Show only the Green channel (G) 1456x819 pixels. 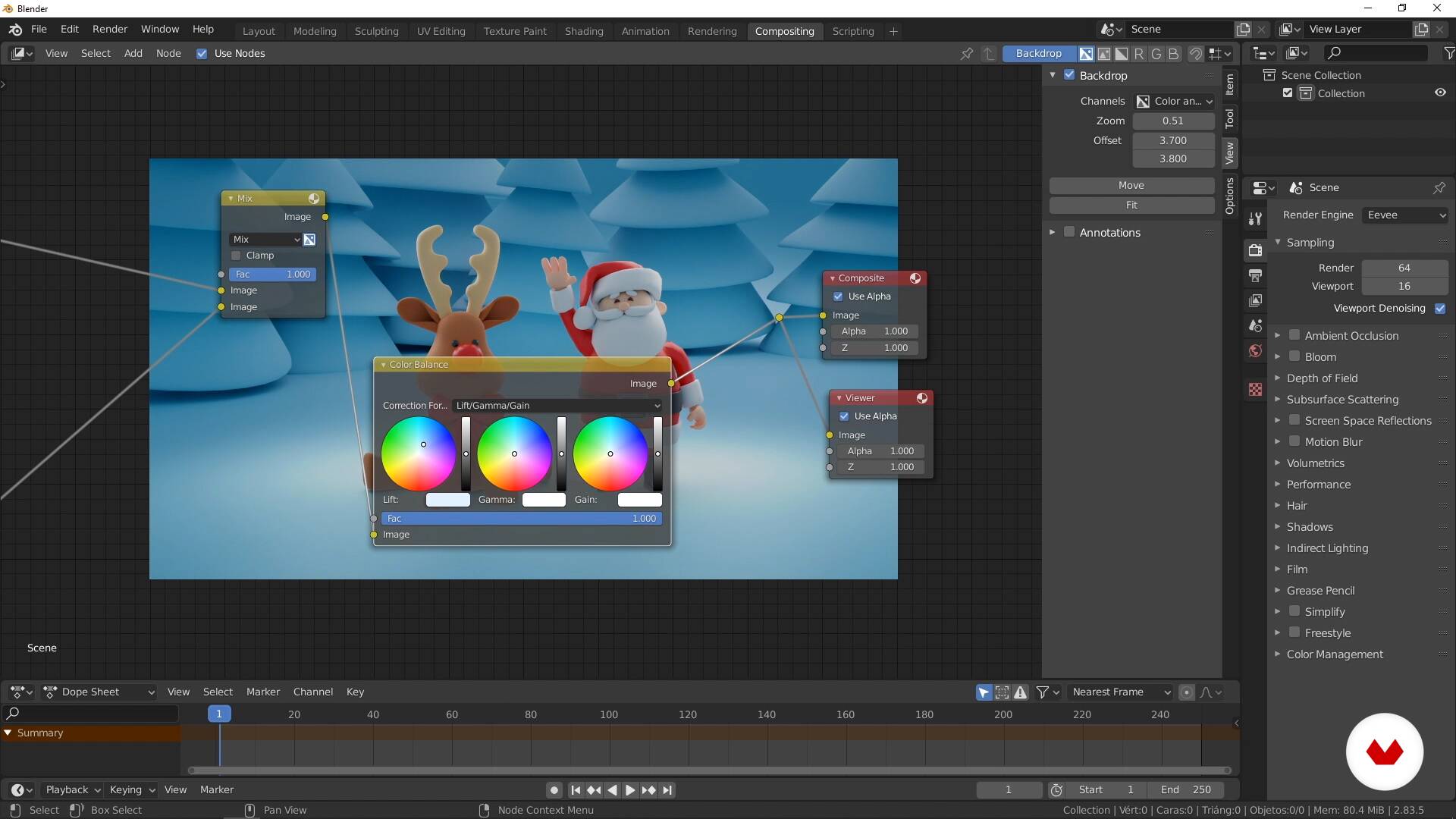pos(1156,54)
